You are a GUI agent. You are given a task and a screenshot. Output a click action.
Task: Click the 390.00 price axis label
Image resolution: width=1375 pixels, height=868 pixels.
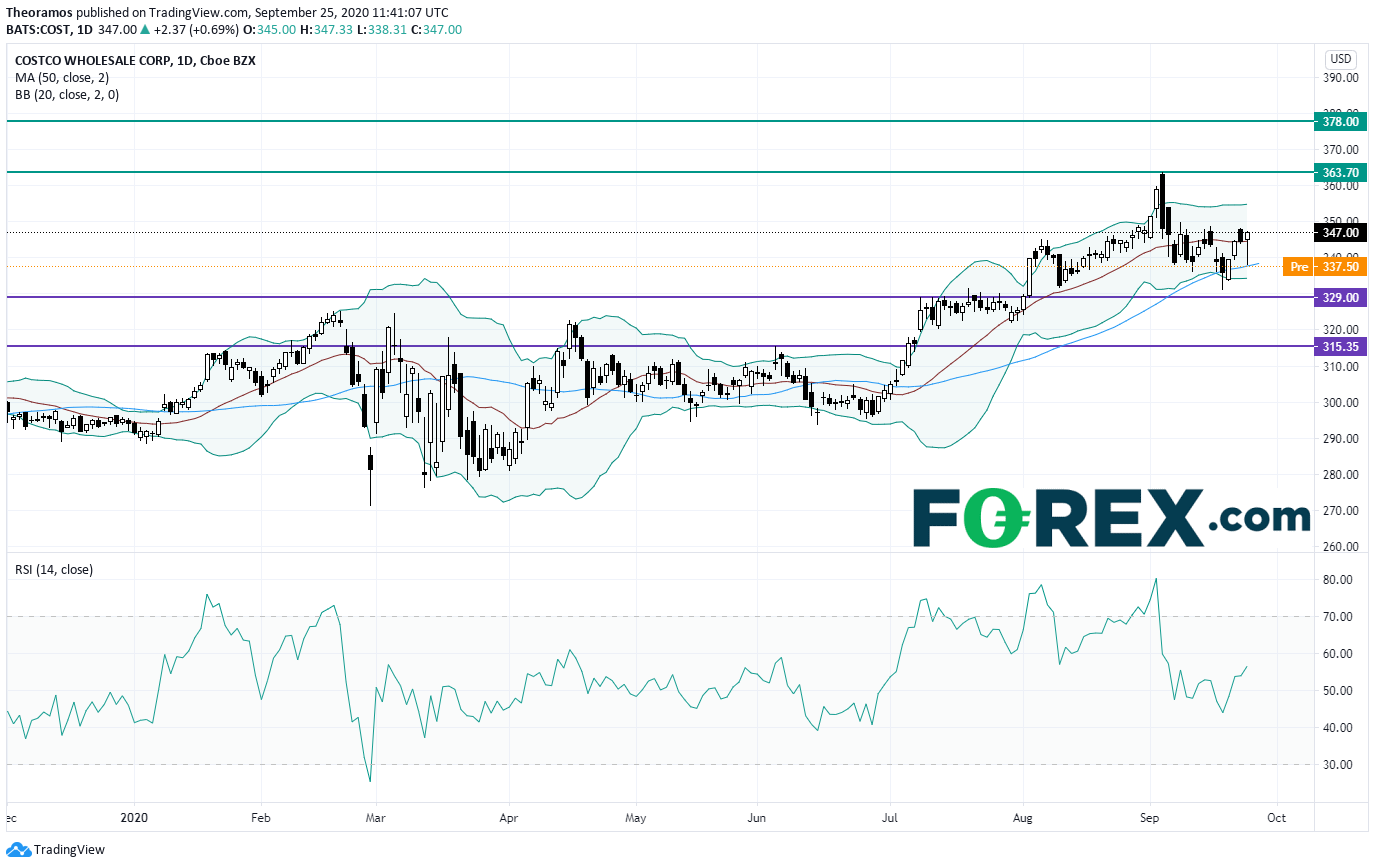(1339, 77)
